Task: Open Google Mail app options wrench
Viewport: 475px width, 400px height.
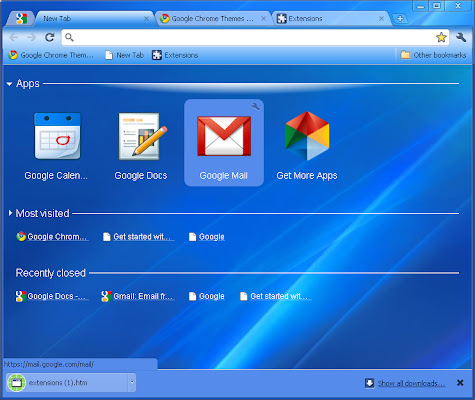Action: [256, 107]
